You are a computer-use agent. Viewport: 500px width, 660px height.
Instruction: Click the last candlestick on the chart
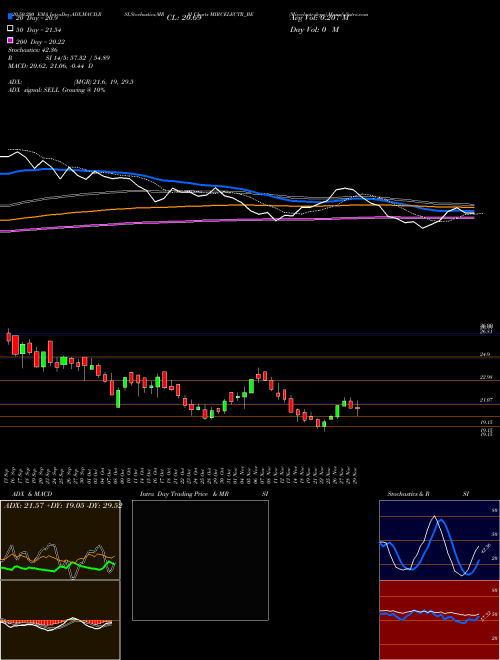(357, 408)
